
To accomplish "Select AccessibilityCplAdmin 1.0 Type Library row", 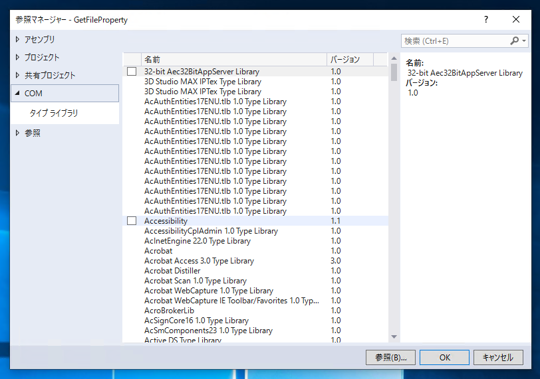I will tap(255, 231).
